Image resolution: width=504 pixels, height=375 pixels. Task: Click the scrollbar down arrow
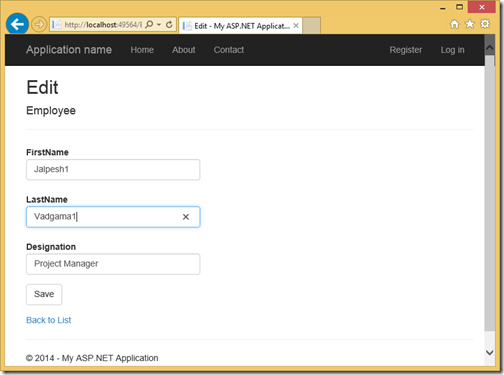tap(490, 353)
